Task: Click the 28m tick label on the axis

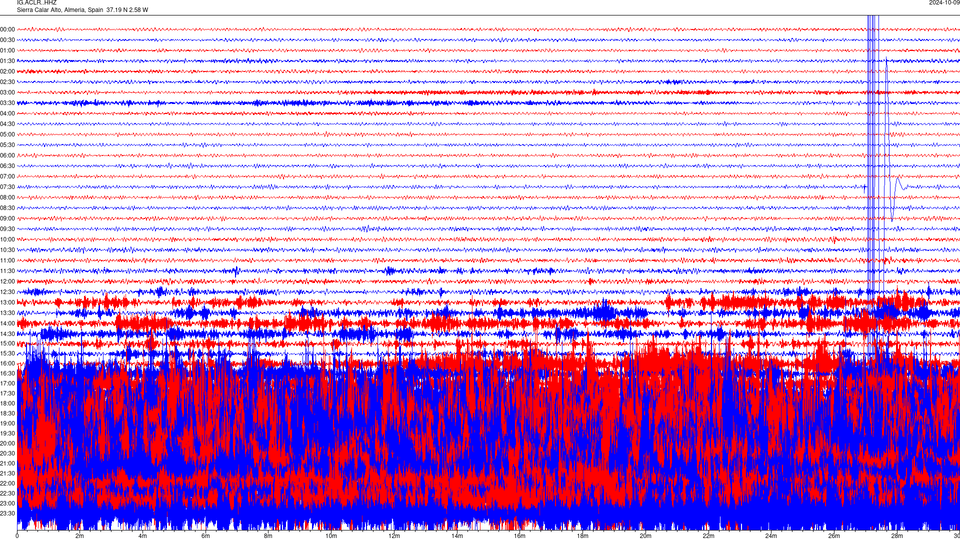Action: [897, 536]
